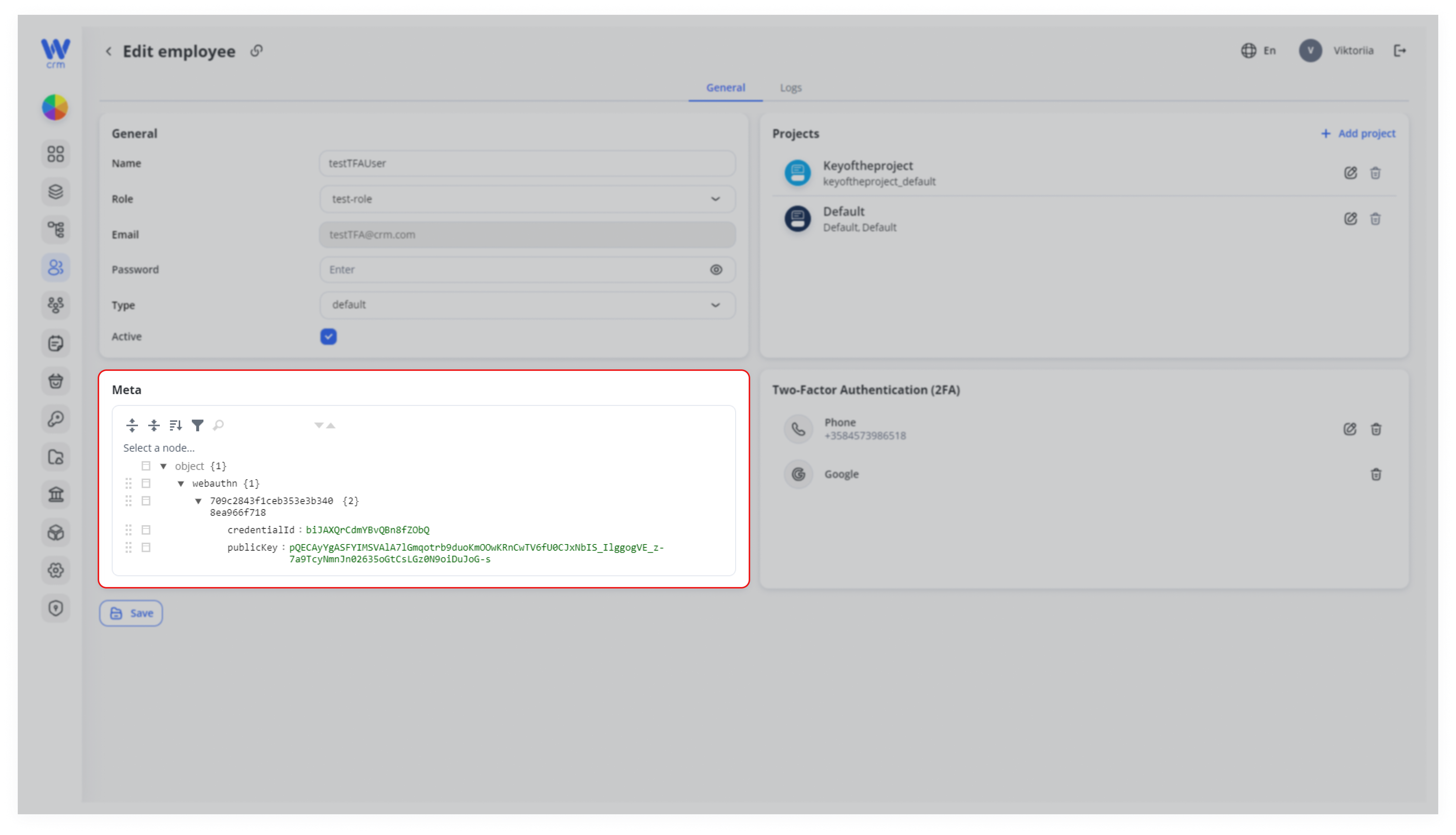The height and width of the screenshot is (835, 1456).
Task: Edit the Phone 2FA entry
Action: [x=1351, y=430]
